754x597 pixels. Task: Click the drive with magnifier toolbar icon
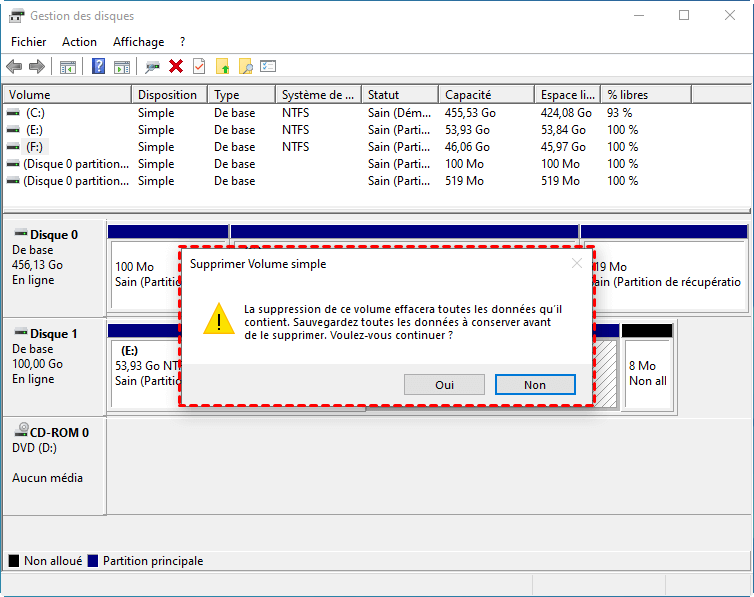click(x=152, y=67)
